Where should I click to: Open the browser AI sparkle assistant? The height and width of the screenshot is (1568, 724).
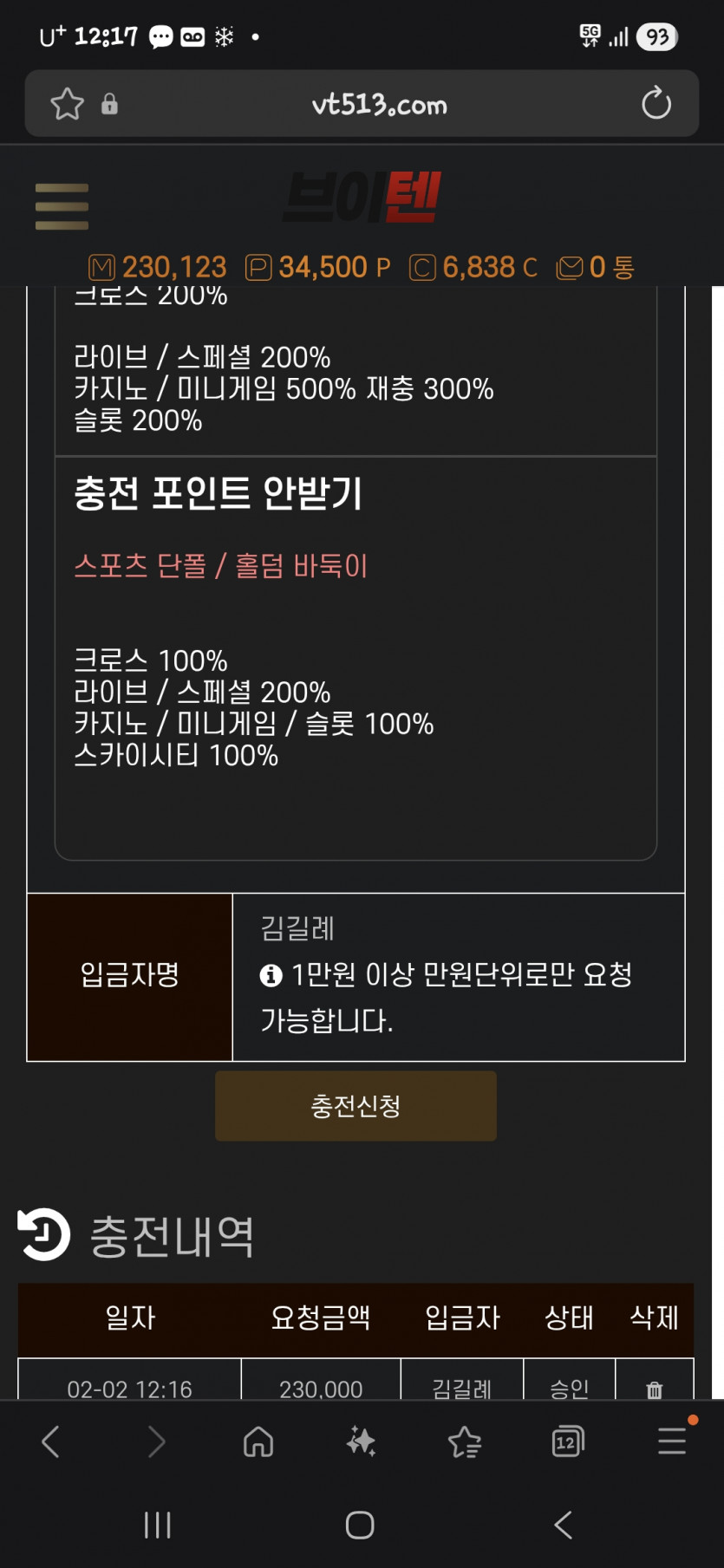(x=361, y=1442)
